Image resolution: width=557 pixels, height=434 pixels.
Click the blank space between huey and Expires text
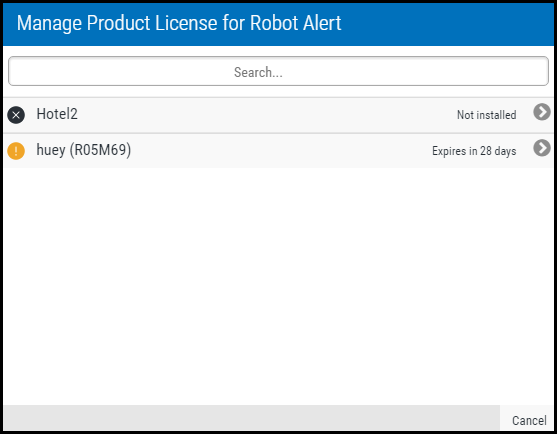click(x=281, y=151)
